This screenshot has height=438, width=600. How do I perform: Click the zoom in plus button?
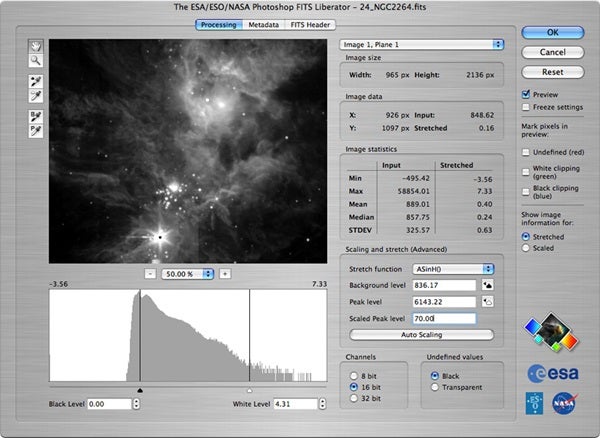tap(225, 274)
